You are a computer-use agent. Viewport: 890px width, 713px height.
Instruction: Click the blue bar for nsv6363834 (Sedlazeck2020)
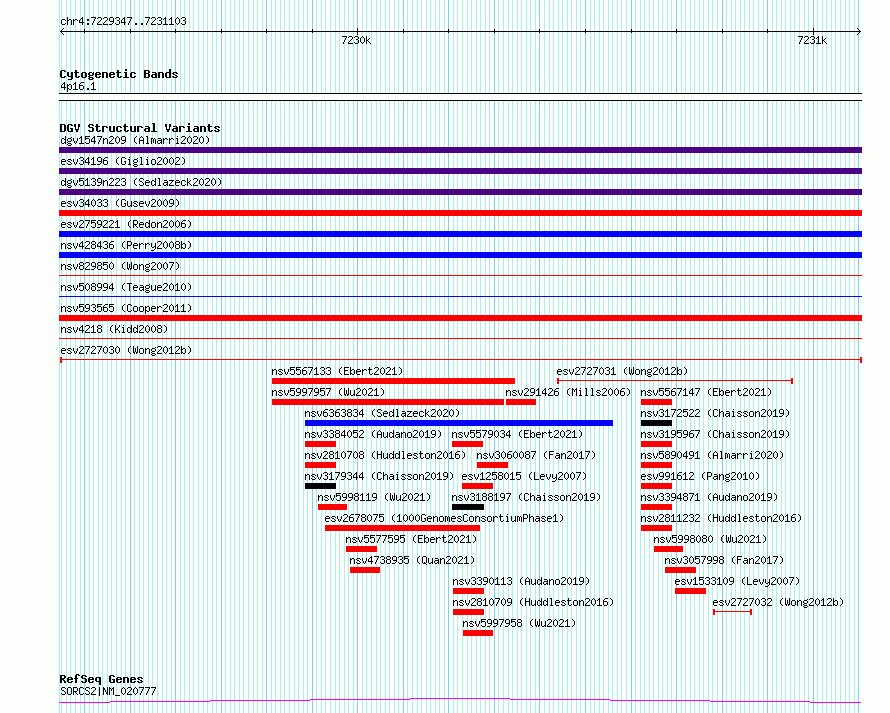coord(459,423)
